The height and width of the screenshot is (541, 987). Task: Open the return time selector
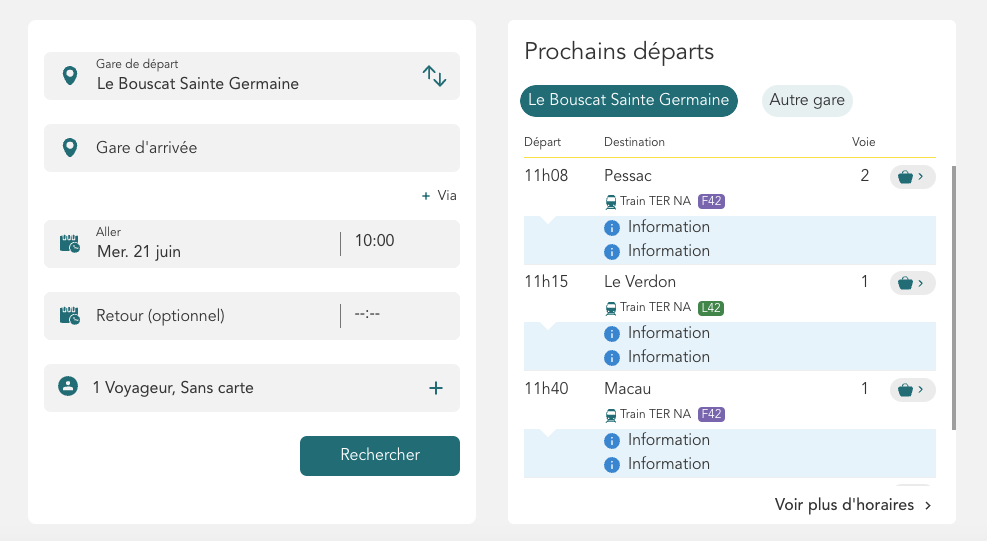pos(367,313)
